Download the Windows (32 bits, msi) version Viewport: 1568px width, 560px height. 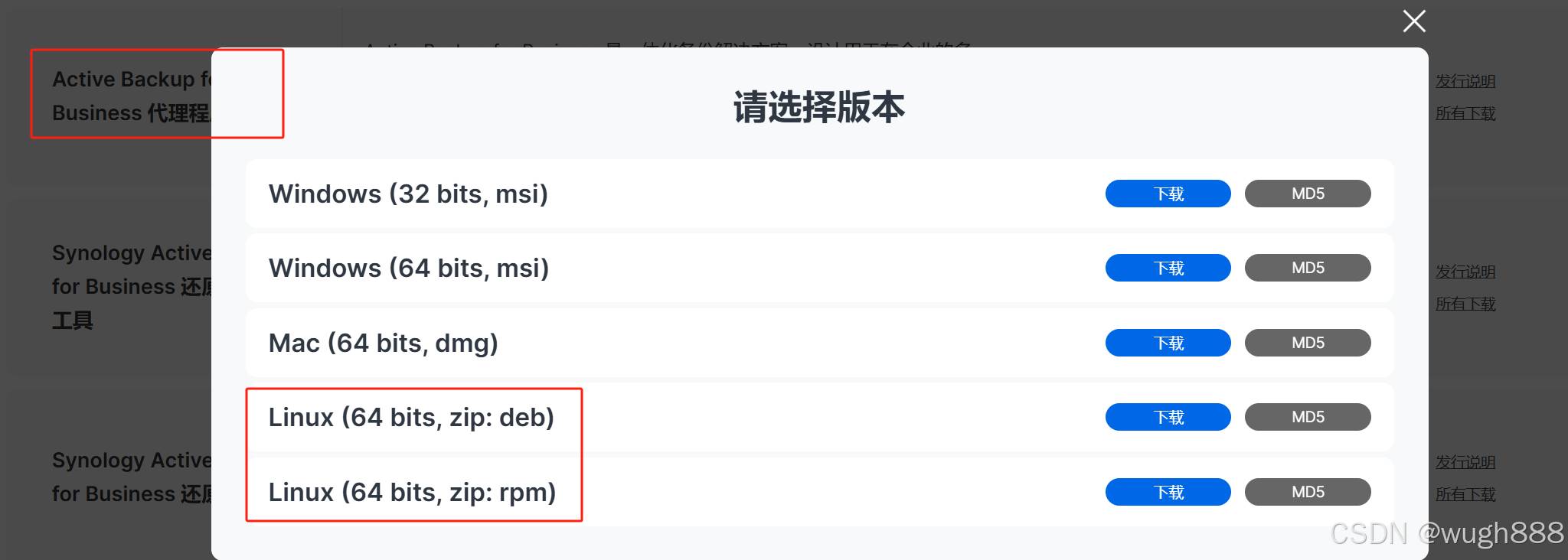[x=1167, y=194]
